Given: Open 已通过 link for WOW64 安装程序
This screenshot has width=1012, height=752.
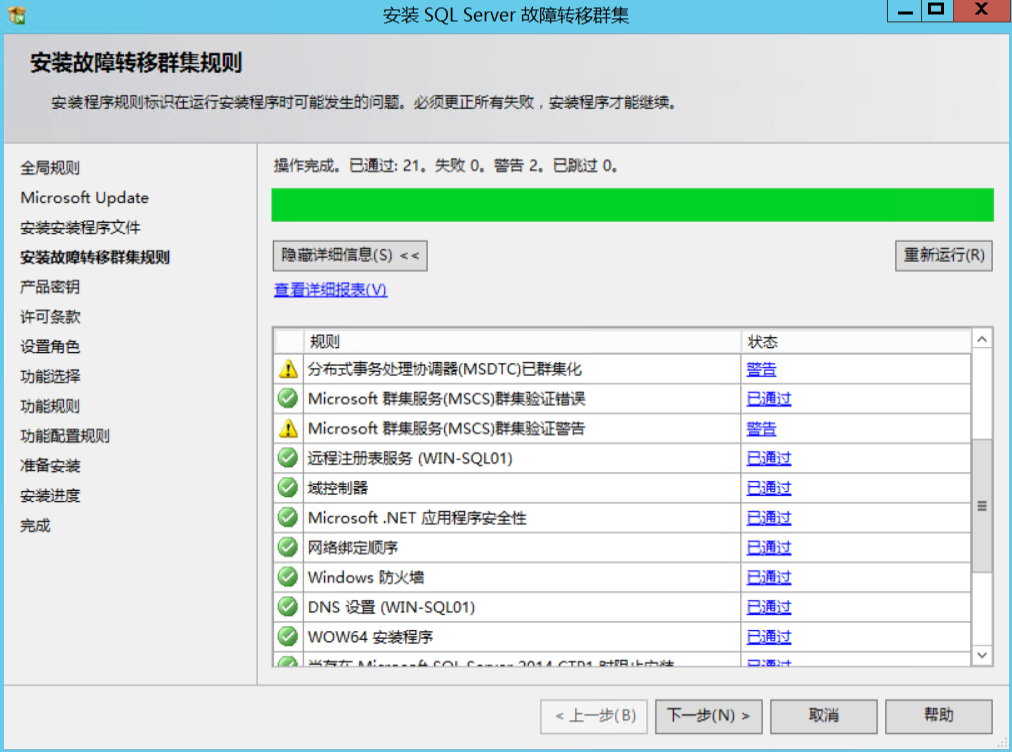Looking at the screenshot, I should pos(769,636).
